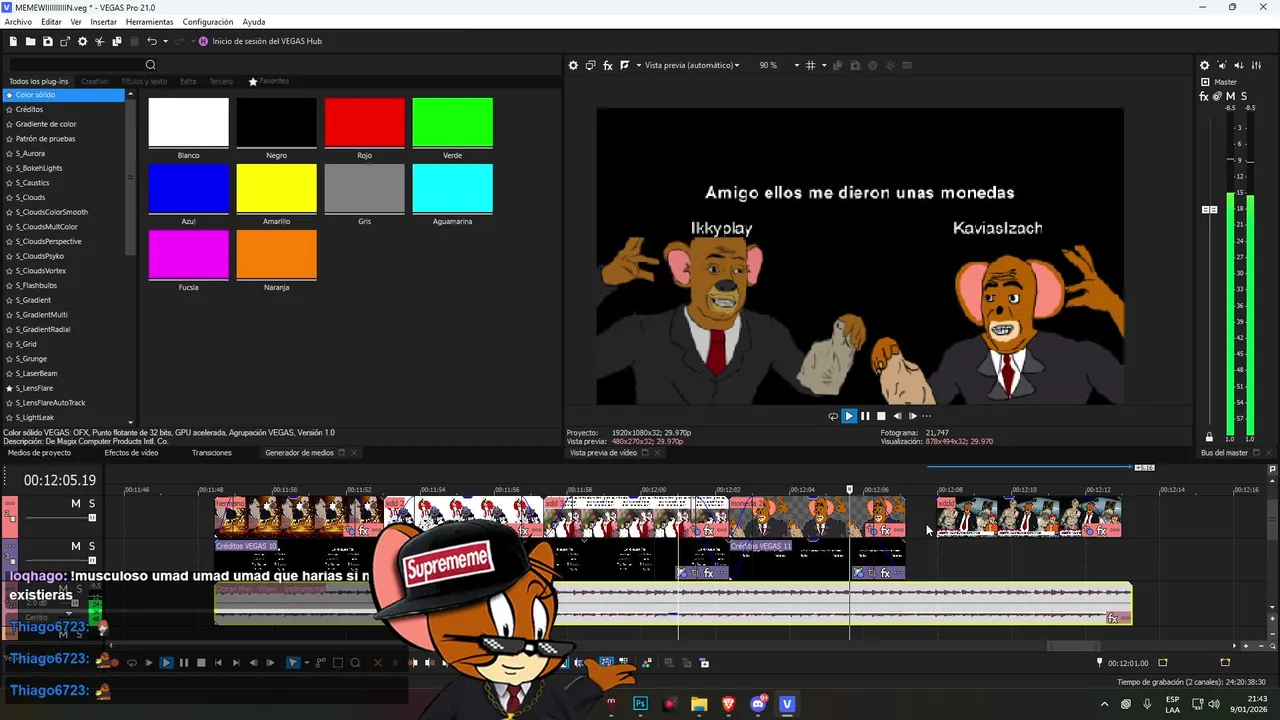Select the Bus del master tab
The width and height of the screenshot is (1280, 720).
(1224, 453)
